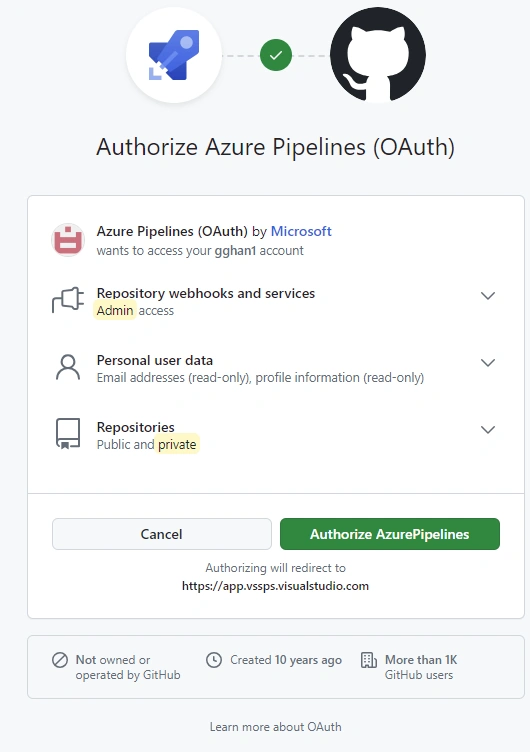The height and width of the screenshot is (752, 530).
Task: Click the 'Repository webhooks and services' title
Action: click(x=206, y=293)
